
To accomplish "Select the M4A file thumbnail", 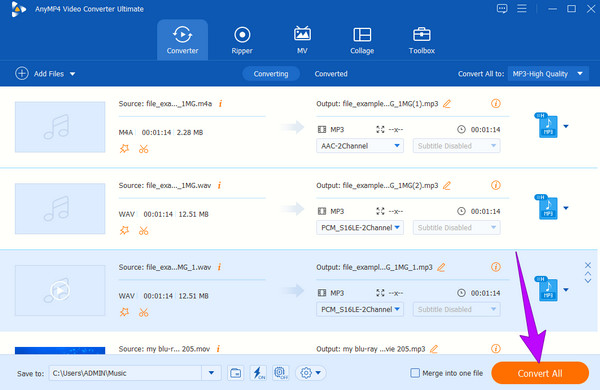I will 60,127.
